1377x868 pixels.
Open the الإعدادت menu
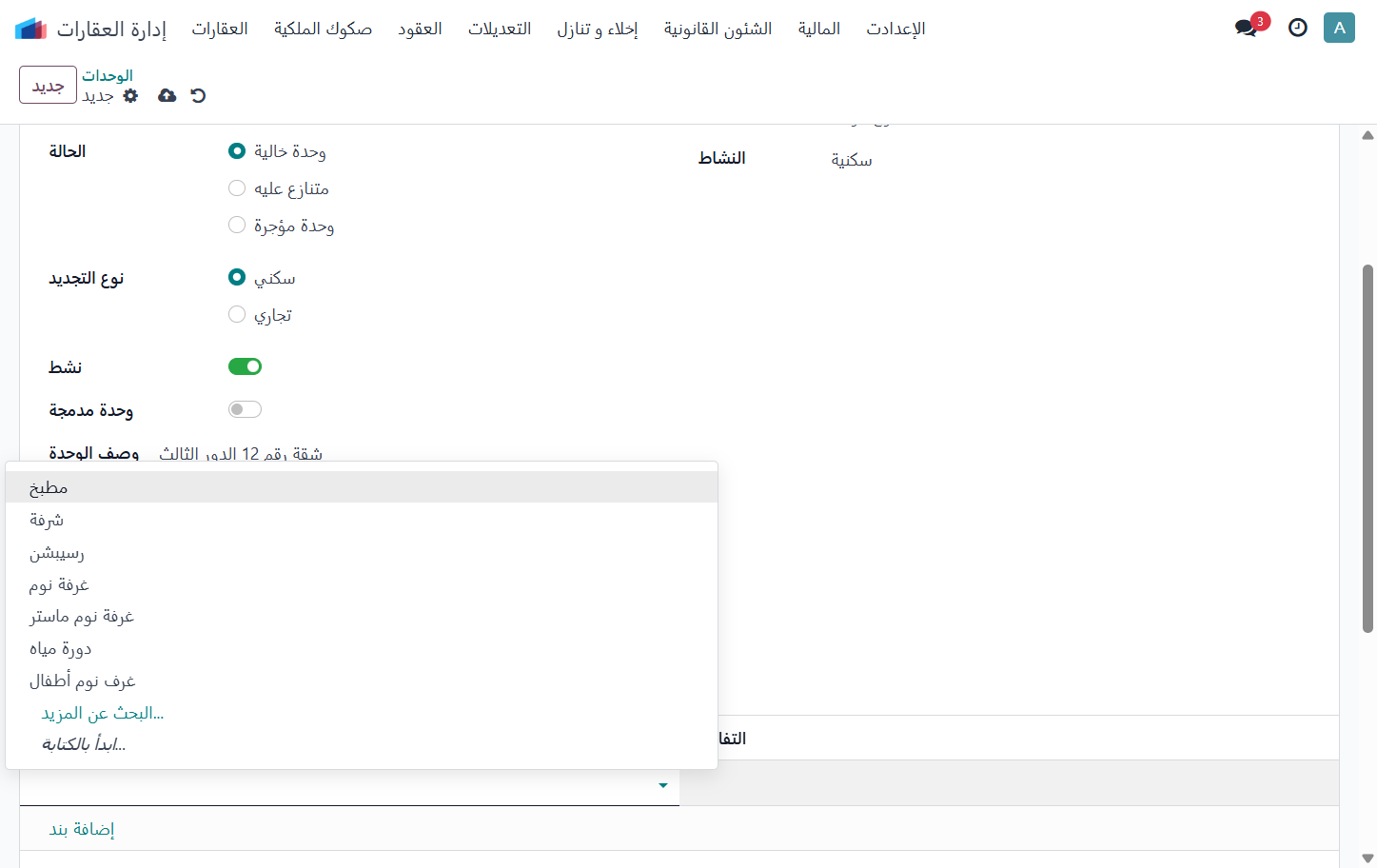tap(895, 29)
